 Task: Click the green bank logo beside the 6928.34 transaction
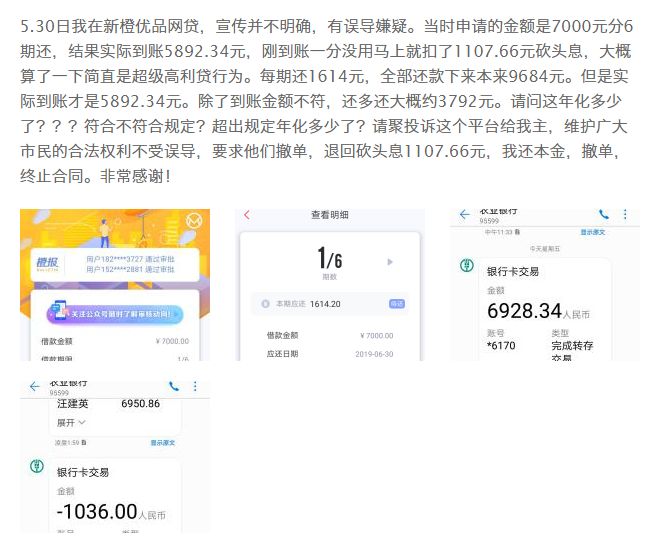point(467,265)
